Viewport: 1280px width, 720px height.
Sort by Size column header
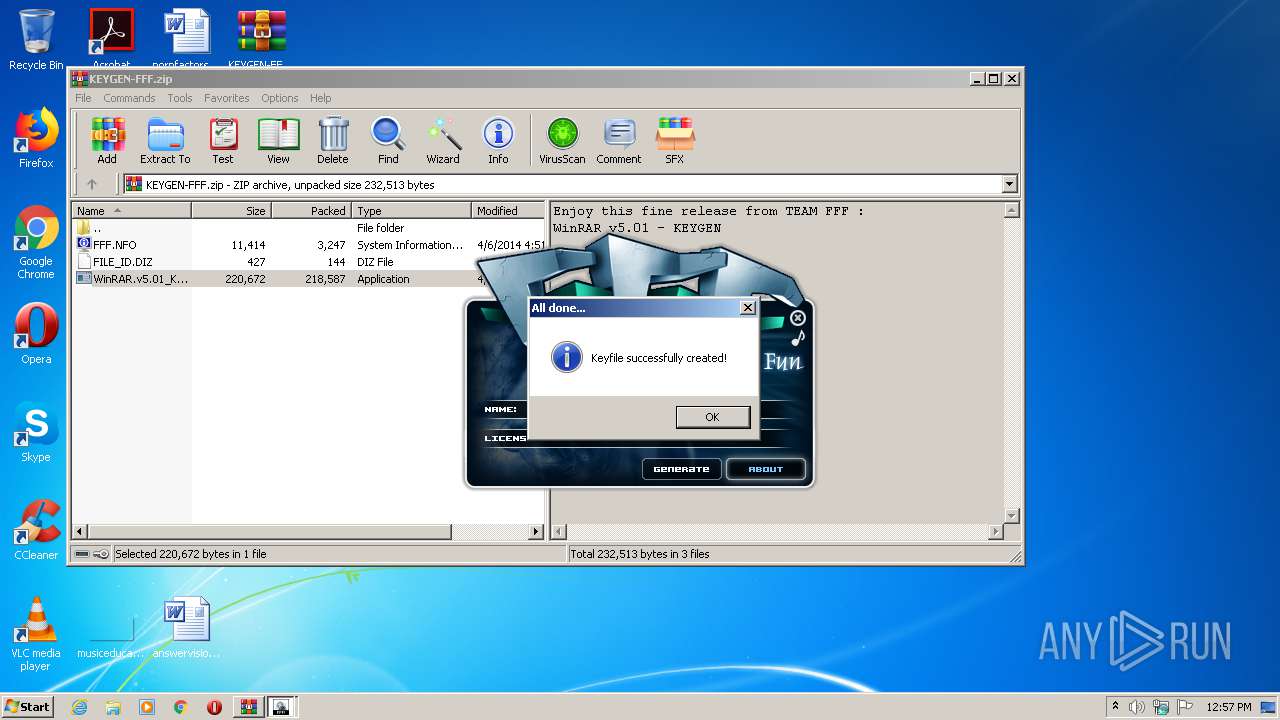point(232,211)
